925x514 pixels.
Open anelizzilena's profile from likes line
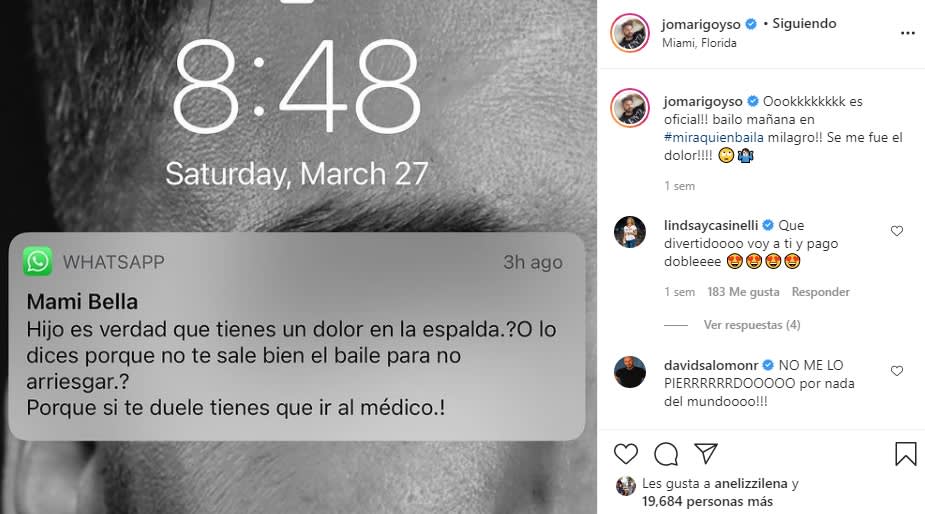[750, 483]
